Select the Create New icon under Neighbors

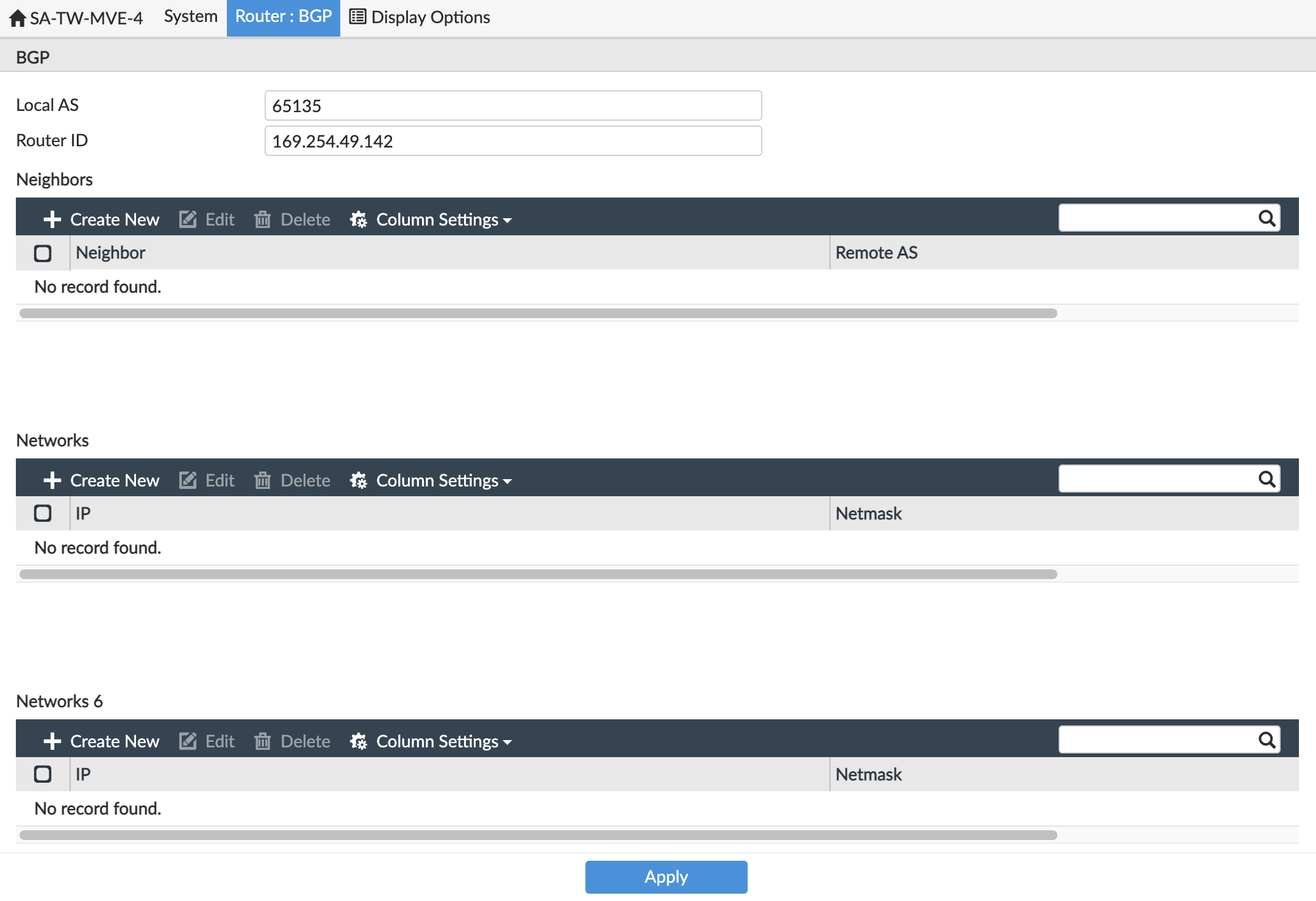(52, 219)
